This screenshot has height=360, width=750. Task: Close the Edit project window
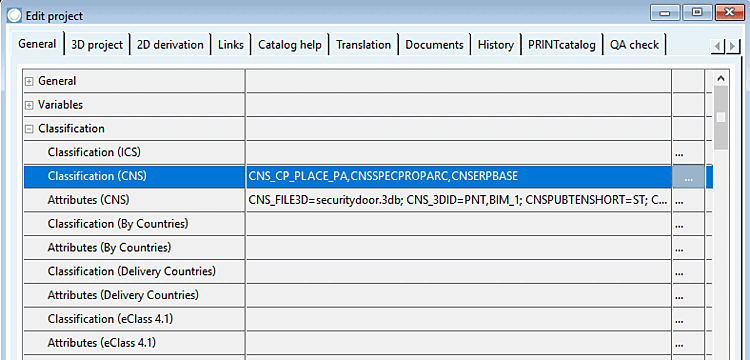[x=729, y=13]
